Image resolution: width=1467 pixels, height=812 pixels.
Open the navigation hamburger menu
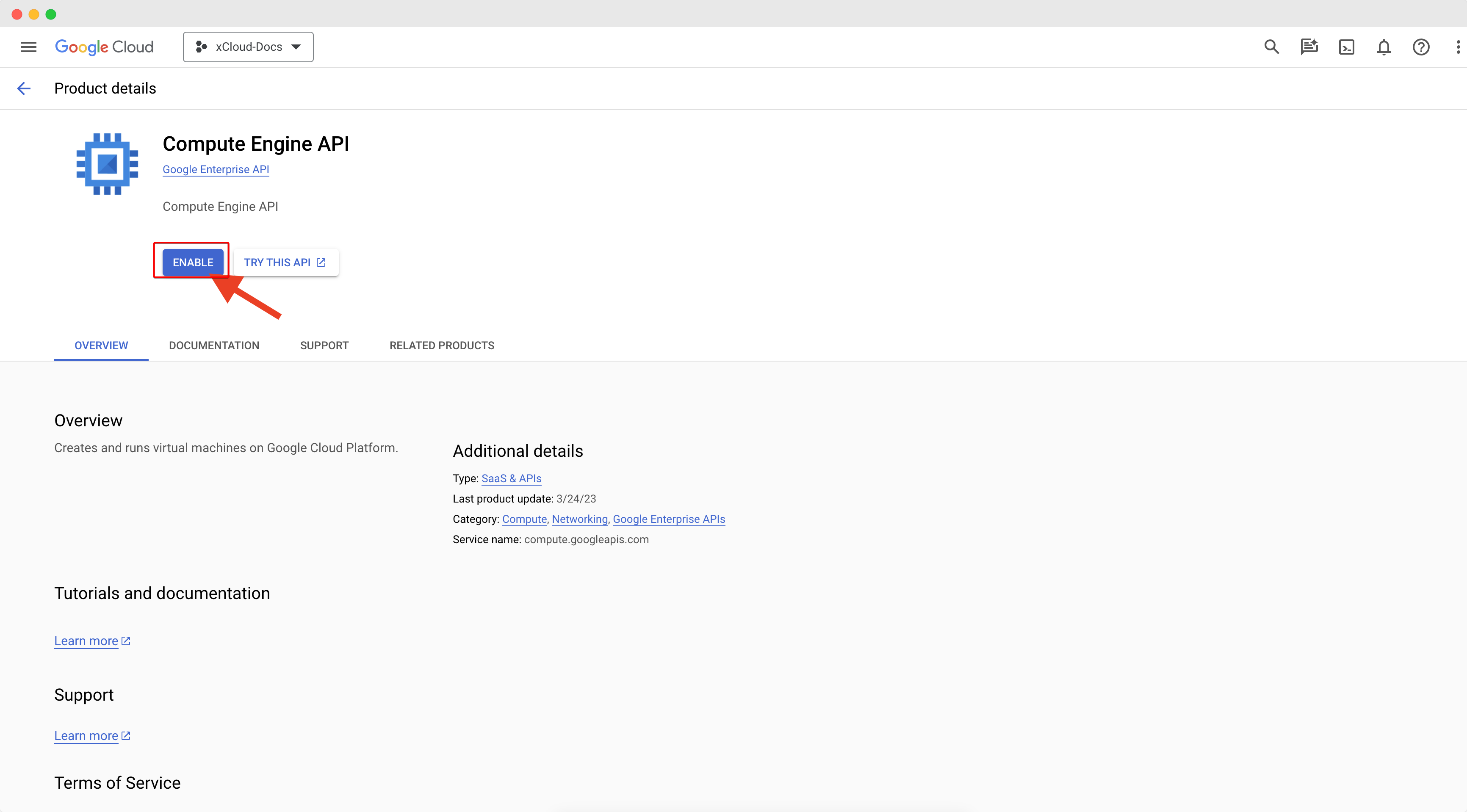(28, 47)
